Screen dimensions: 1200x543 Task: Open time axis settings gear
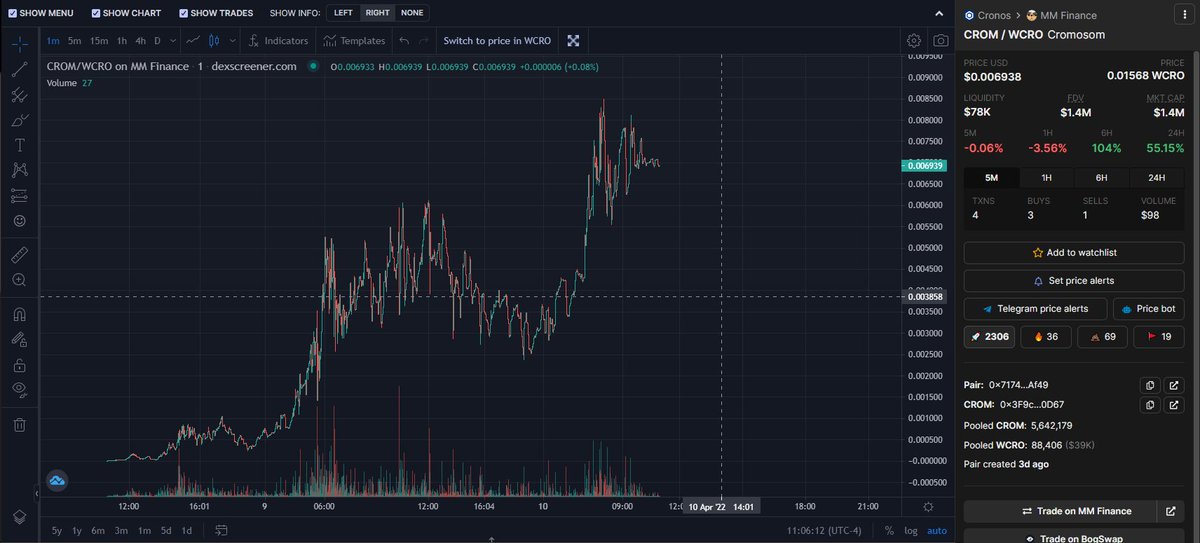928,507
